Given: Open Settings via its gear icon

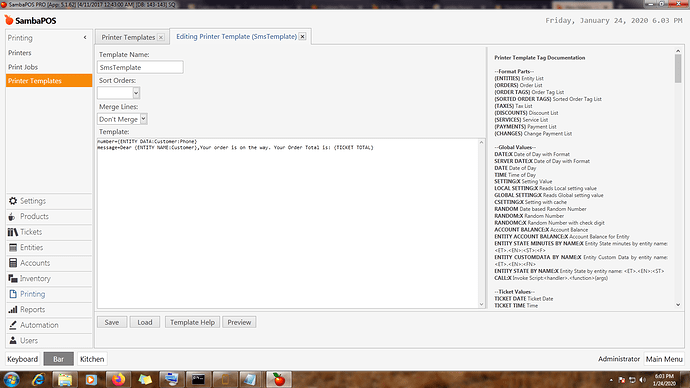Looking at the screenshot, I should 13,201.
